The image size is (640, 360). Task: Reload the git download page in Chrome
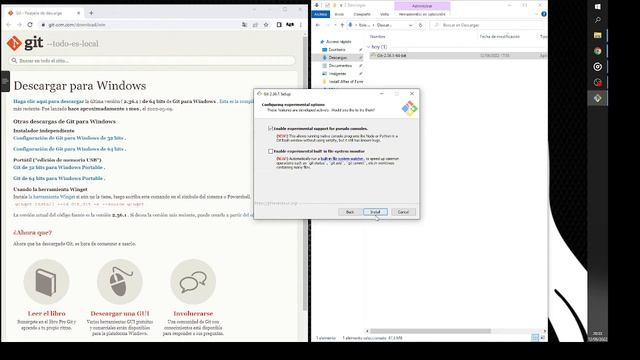pos(30,24)
